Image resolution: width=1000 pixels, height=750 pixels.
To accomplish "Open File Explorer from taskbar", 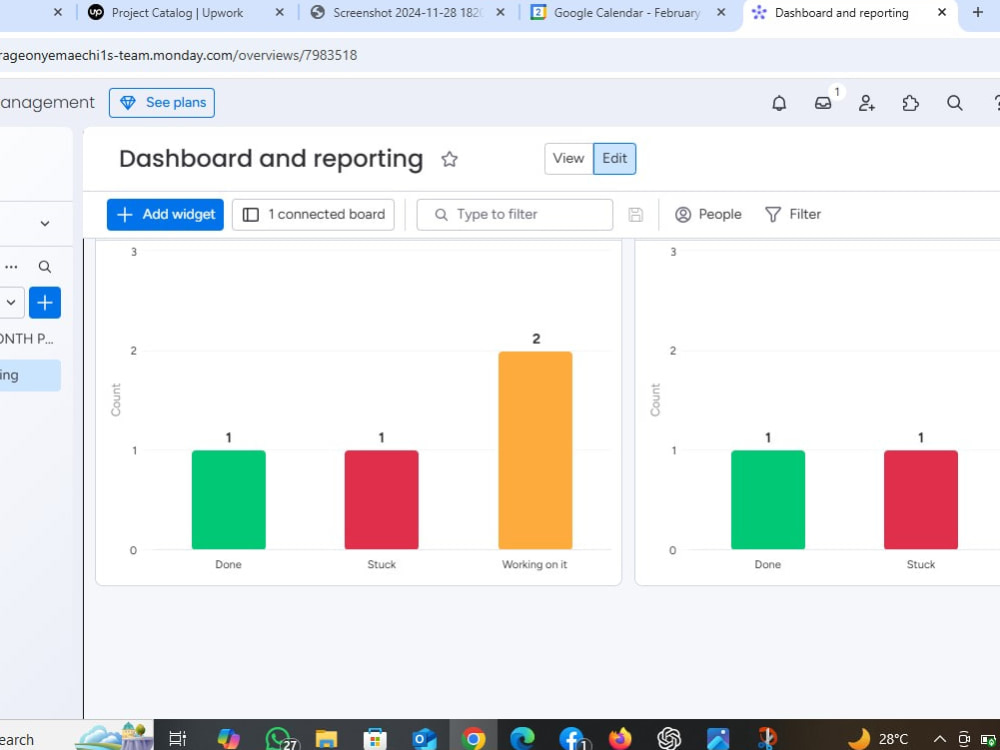I will (326, 739).
